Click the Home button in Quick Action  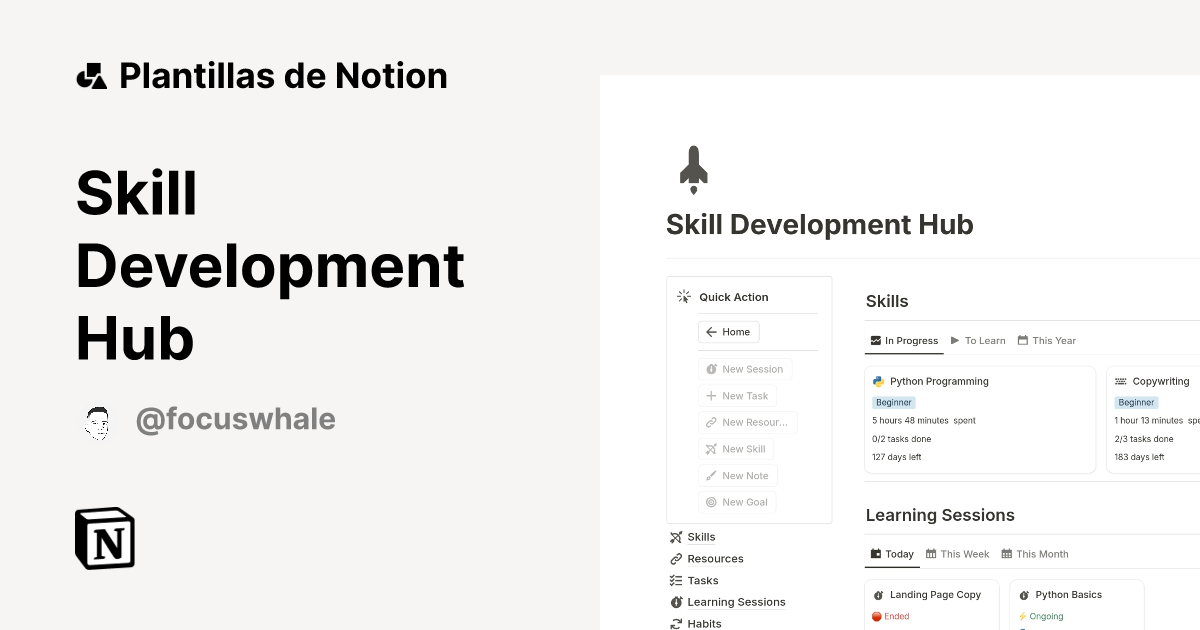[x=728, y=331]
